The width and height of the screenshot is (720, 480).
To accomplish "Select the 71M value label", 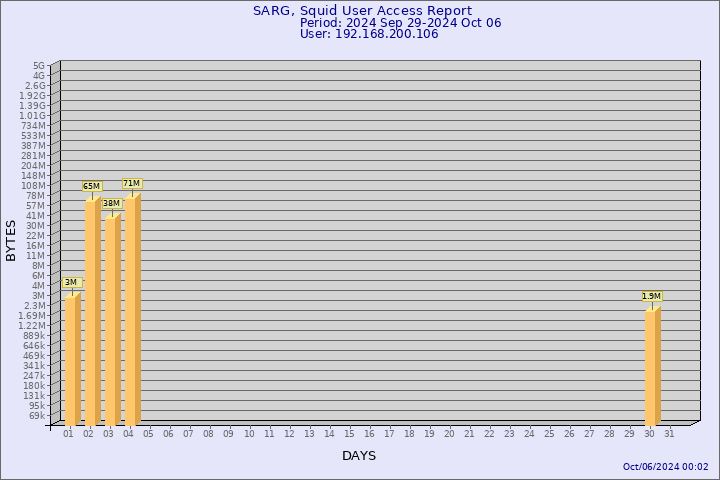I will pos(131,183).
